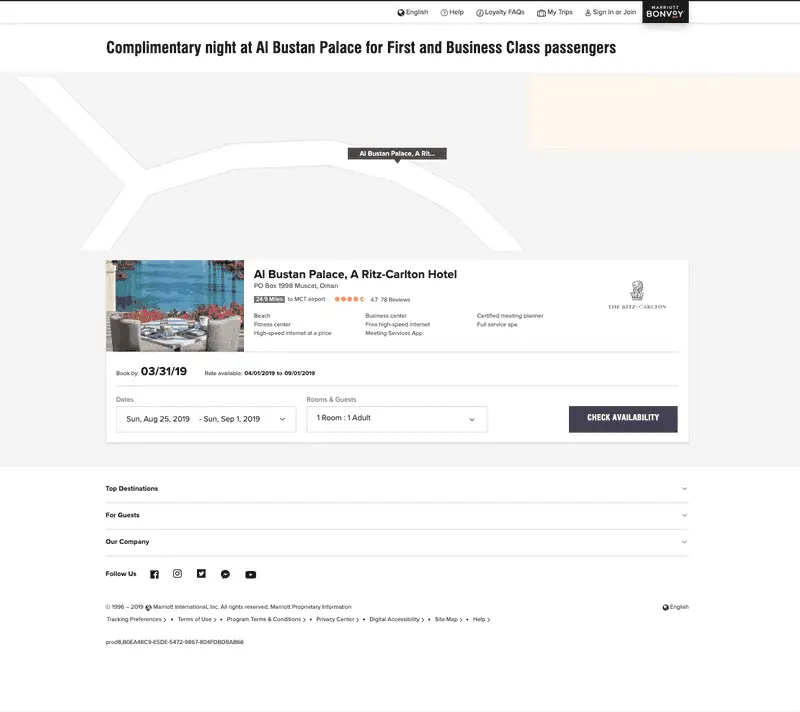Click the Business center amenity
Viewport: 800px width, 712px height.
(x=386, y=316)
